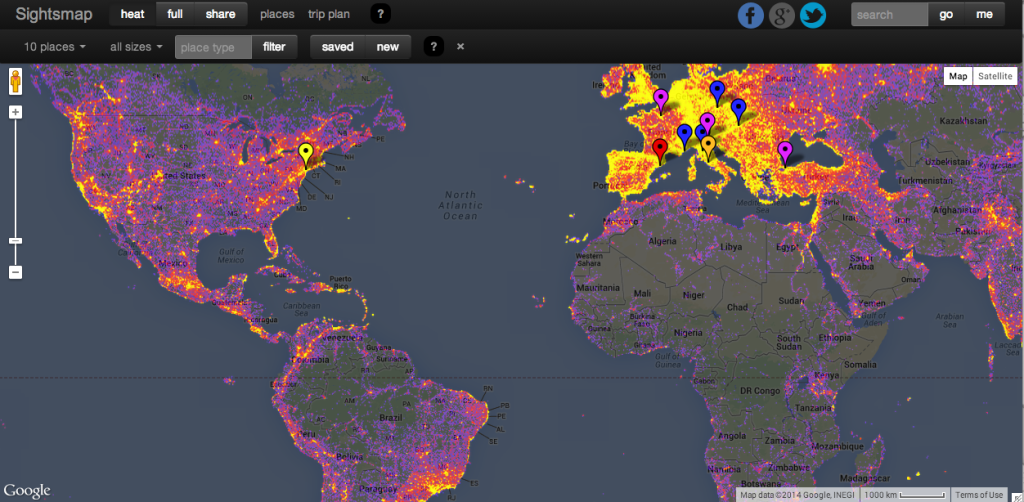Screen dimensions: 1024x502
Task: Apply the filter button
Action: 274,47
